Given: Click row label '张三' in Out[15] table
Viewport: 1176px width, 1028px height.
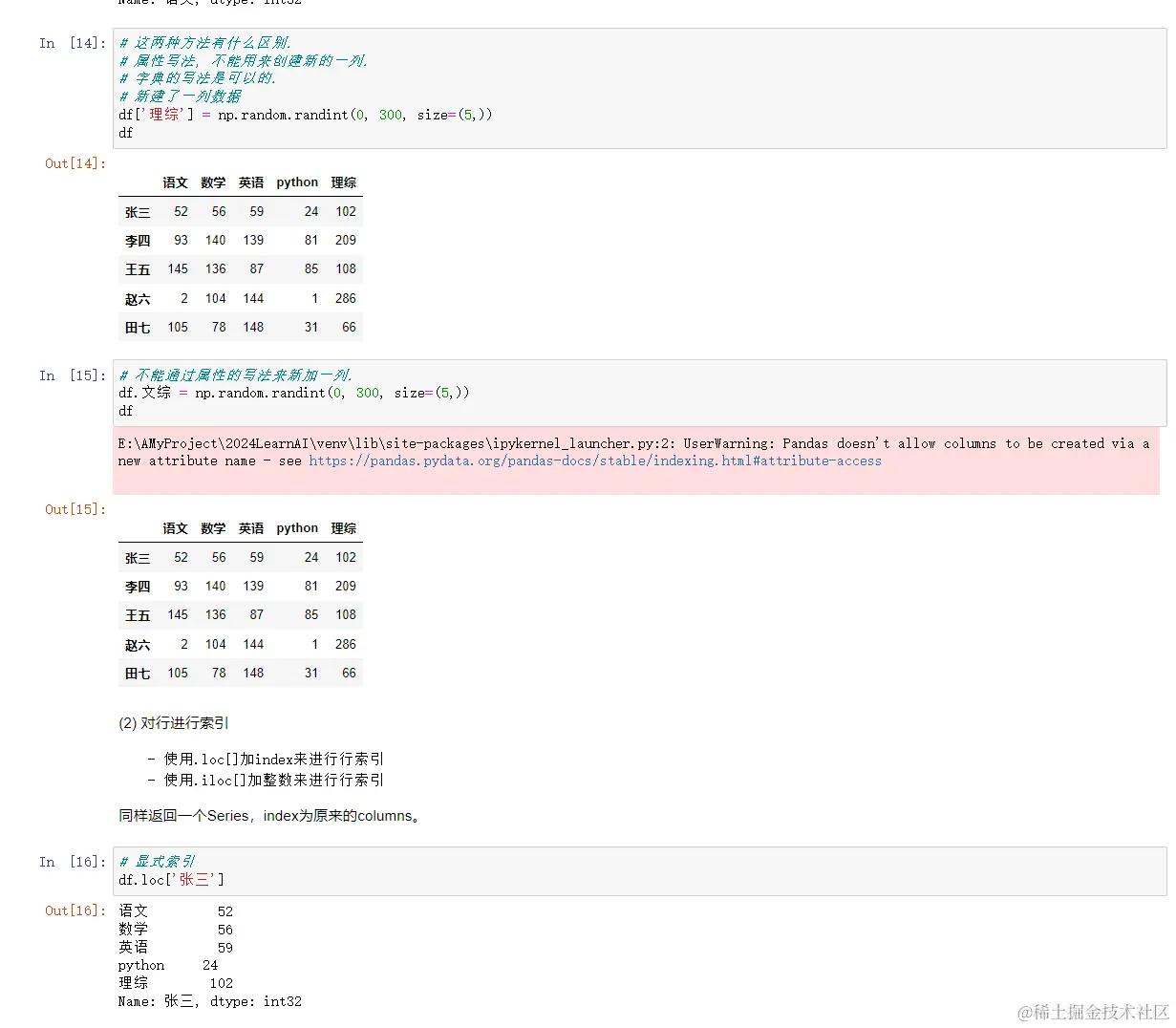Looking at the screenshot, I should [138, 558].
